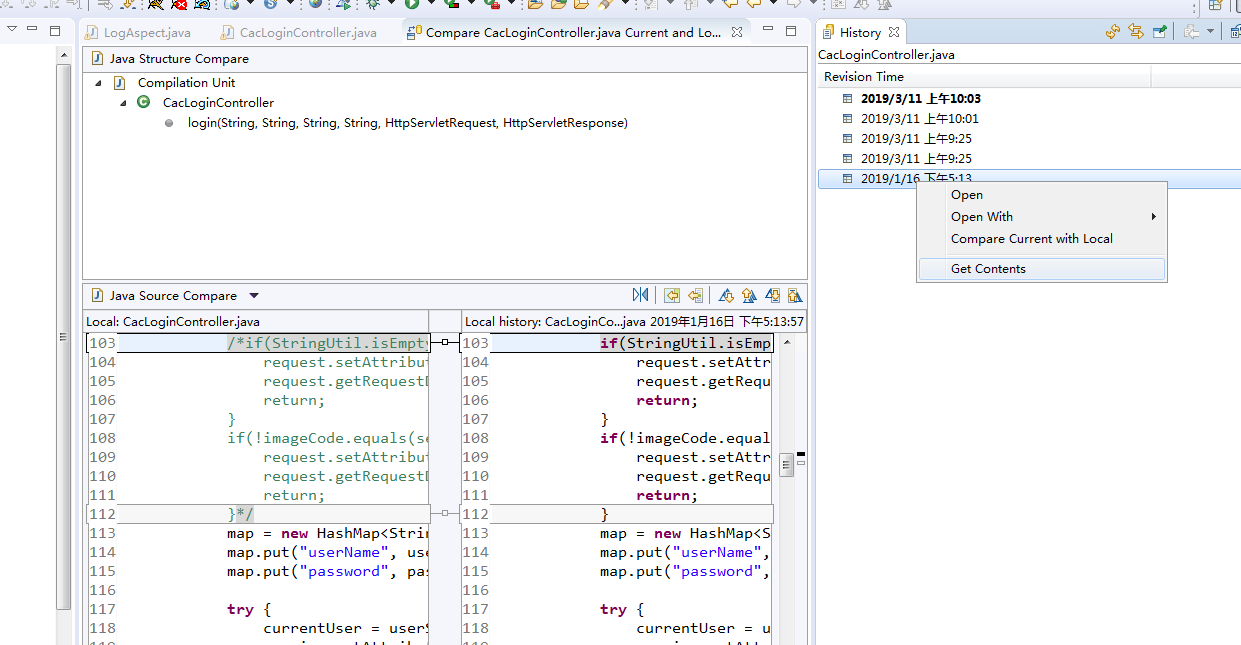Pin the History view
1241x645 pixels.
click(1160, 32)
